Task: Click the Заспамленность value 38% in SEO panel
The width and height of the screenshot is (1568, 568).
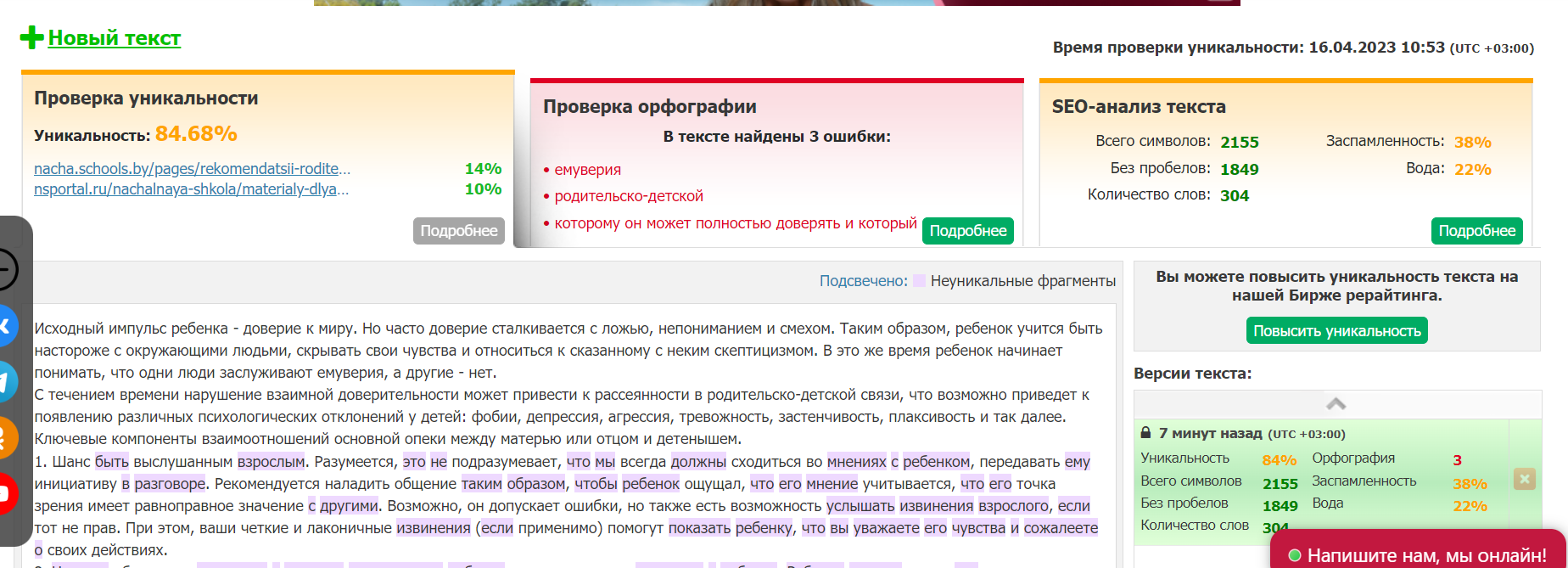Action: (1473, 142)
